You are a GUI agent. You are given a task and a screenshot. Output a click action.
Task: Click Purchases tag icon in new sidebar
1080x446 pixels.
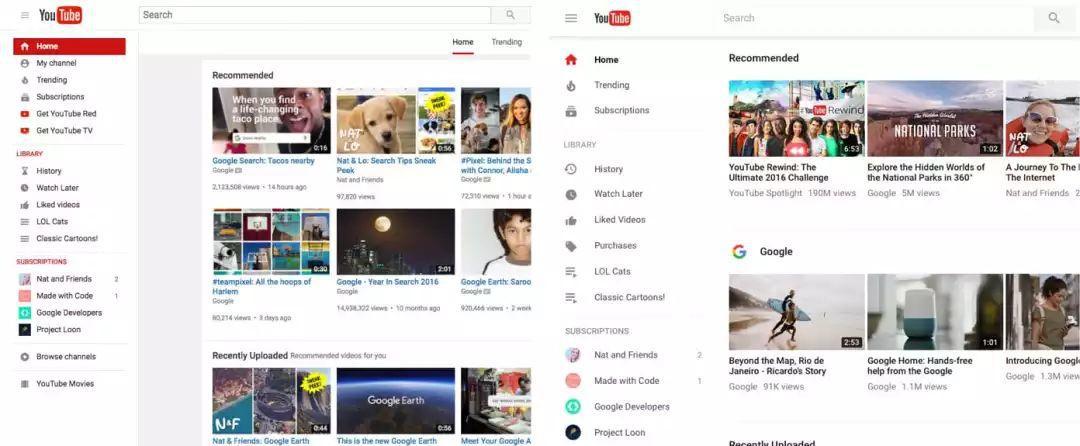[571, 246]
